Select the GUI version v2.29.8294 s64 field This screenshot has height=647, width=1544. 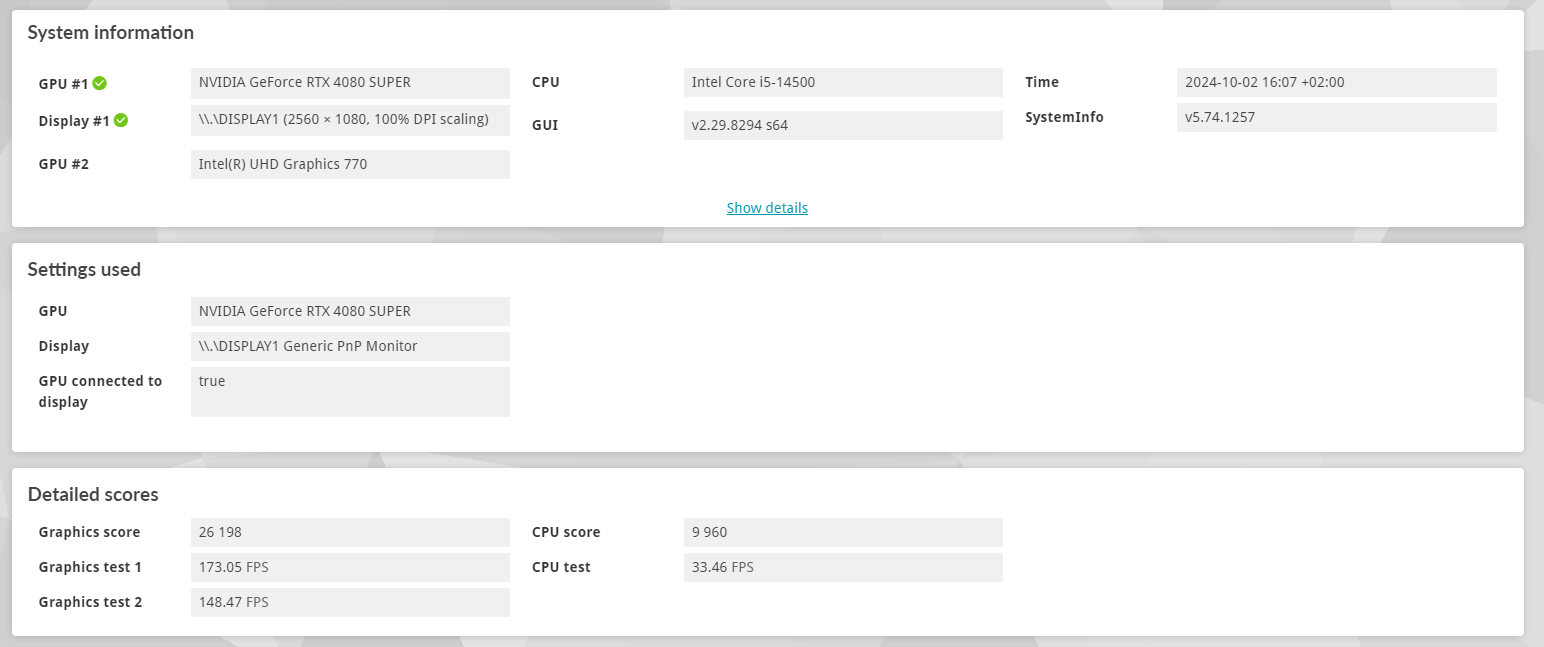point(842,126)
